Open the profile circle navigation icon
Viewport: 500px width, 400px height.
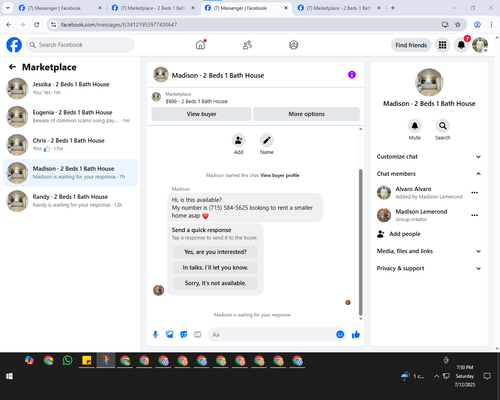tap(294, 45)
